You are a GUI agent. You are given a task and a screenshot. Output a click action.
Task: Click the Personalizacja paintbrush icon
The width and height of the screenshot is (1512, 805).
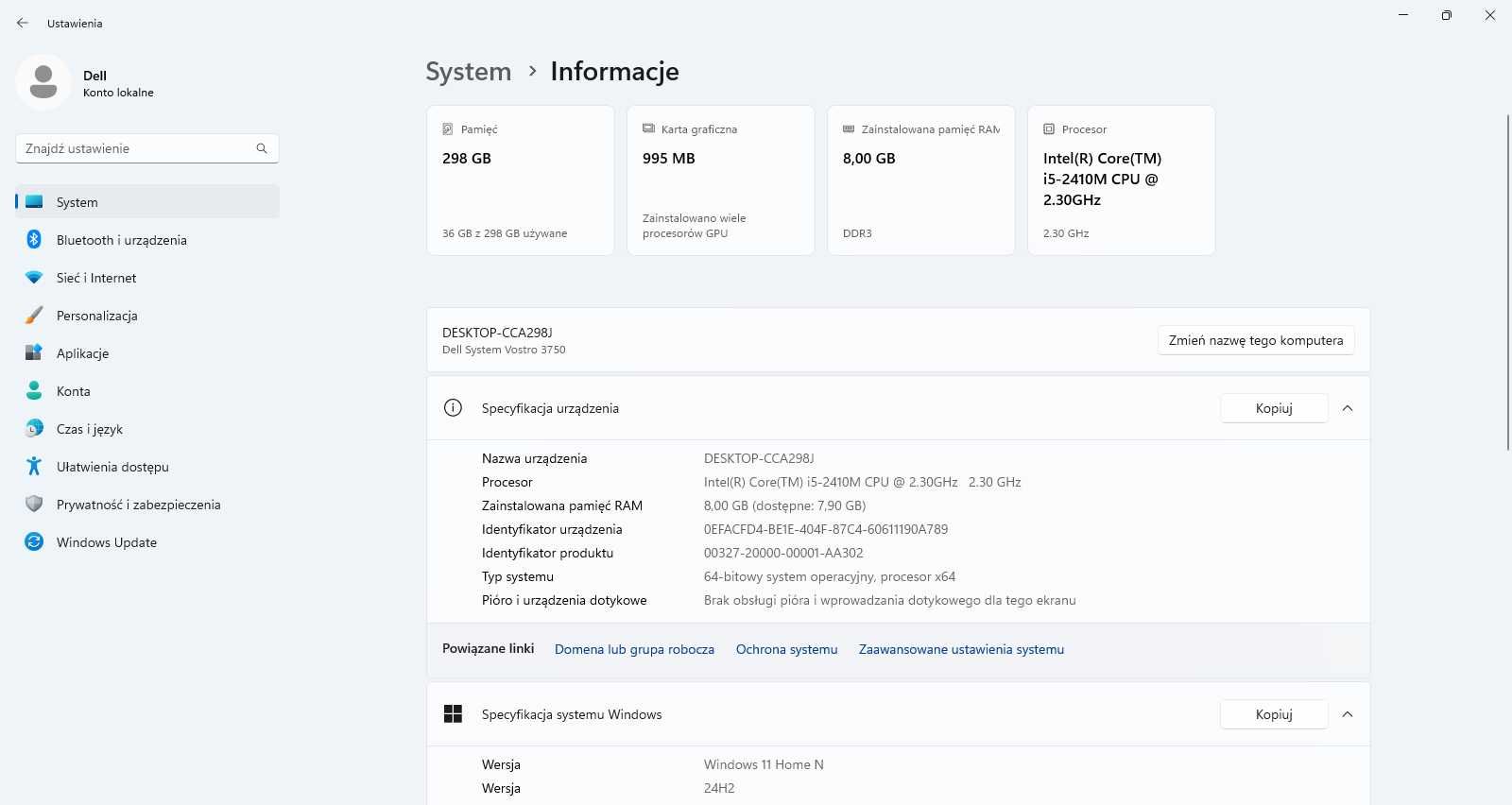(34, 316)
